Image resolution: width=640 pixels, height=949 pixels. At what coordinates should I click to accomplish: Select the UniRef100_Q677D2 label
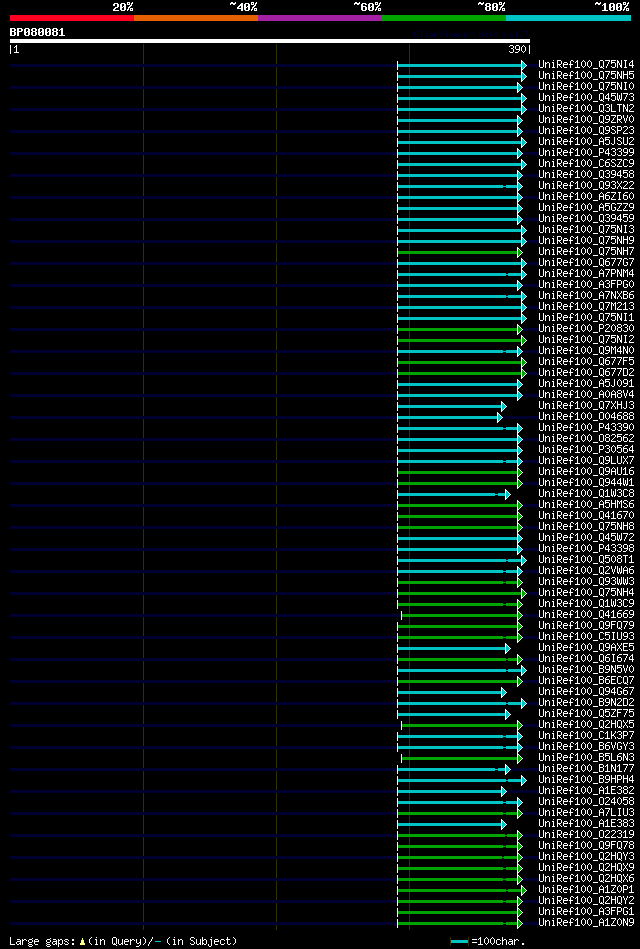coord(586,373)
